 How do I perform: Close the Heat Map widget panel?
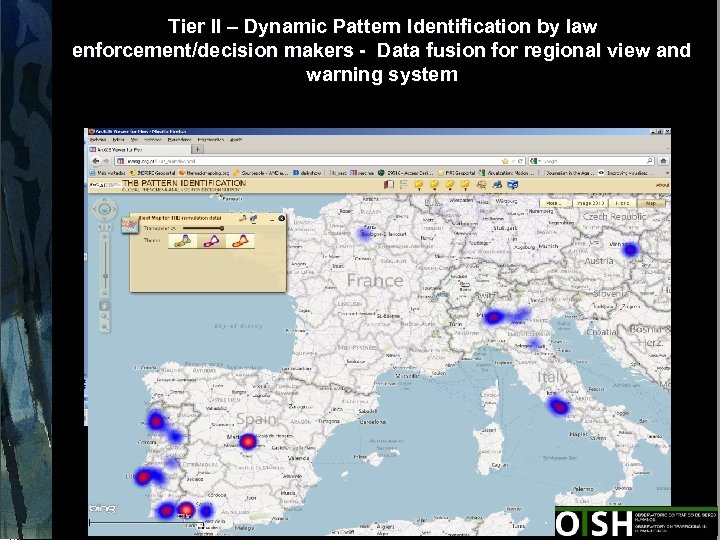pos(281,219)
